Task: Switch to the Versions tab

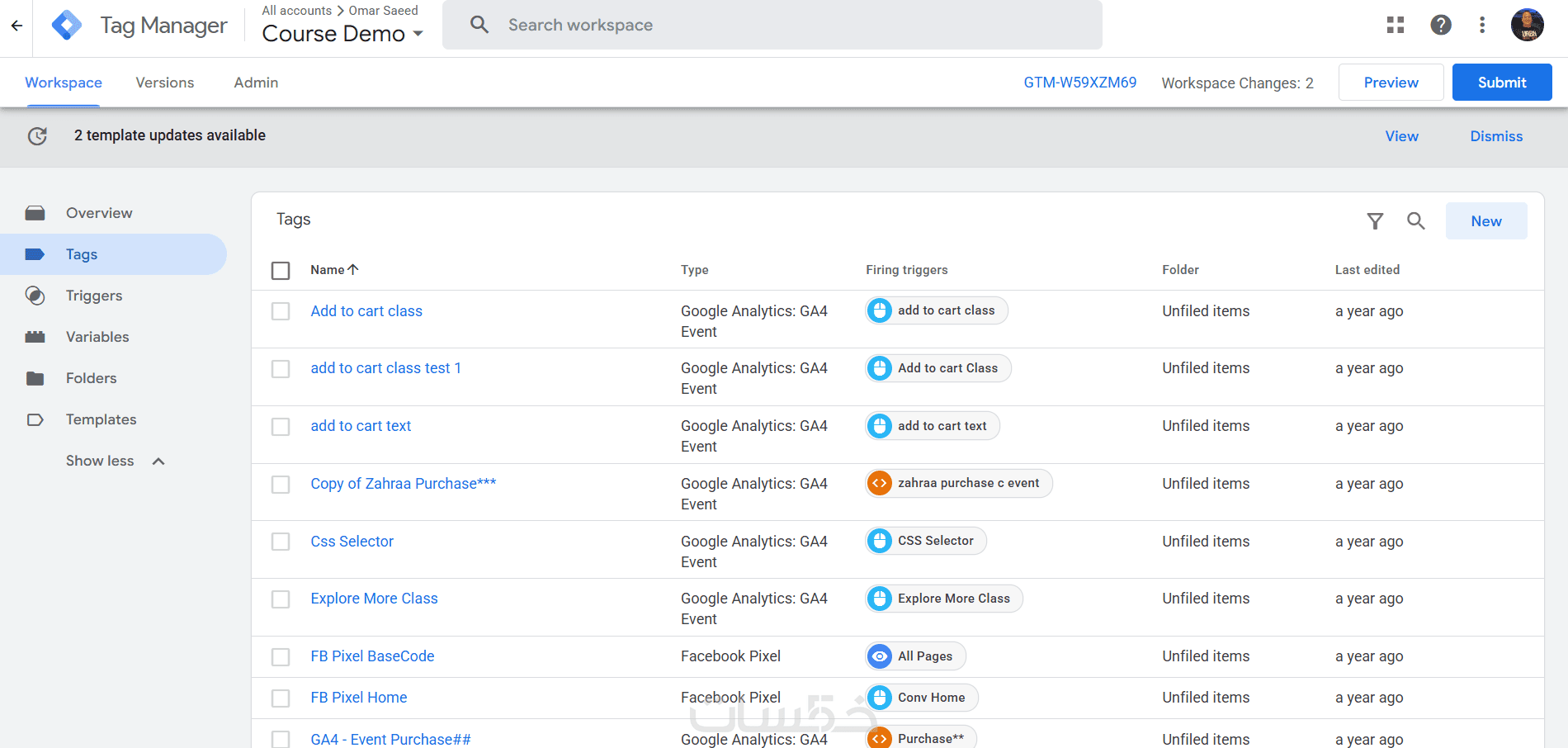Action: coord(165,83)
